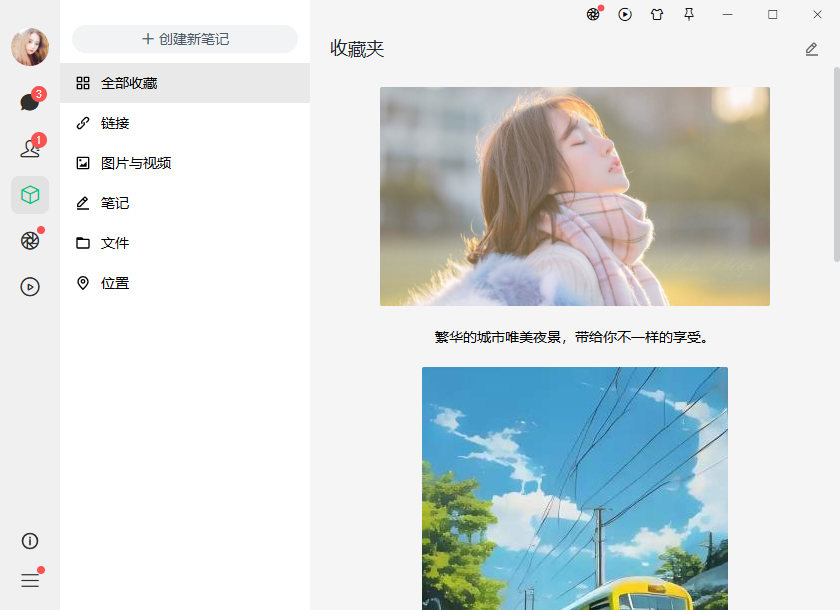Click the picture icon next to 图片与视频

(83, 163)
